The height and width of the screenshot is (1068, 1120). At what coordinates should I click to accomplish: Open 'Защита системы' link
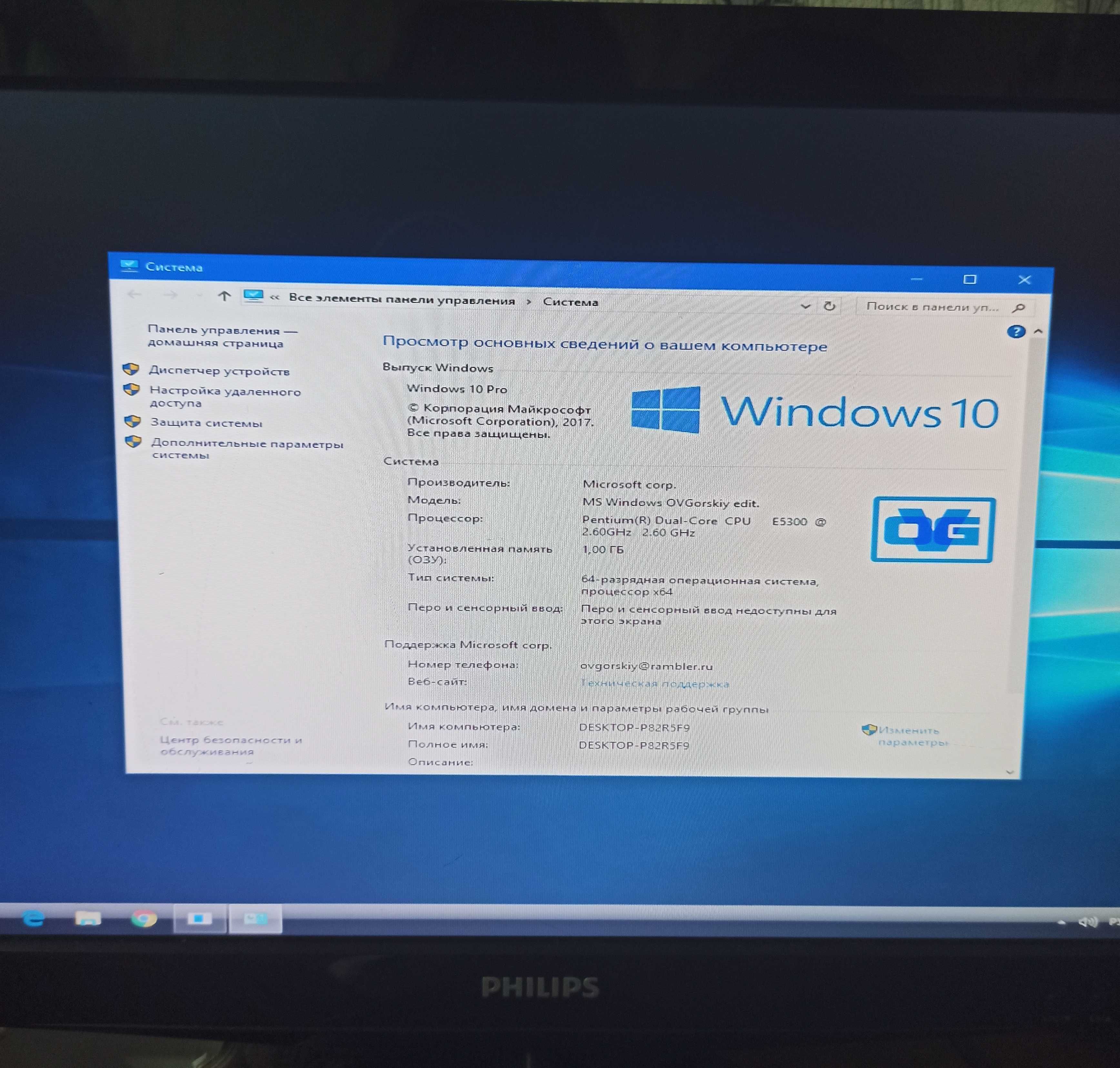pos(206,422)
